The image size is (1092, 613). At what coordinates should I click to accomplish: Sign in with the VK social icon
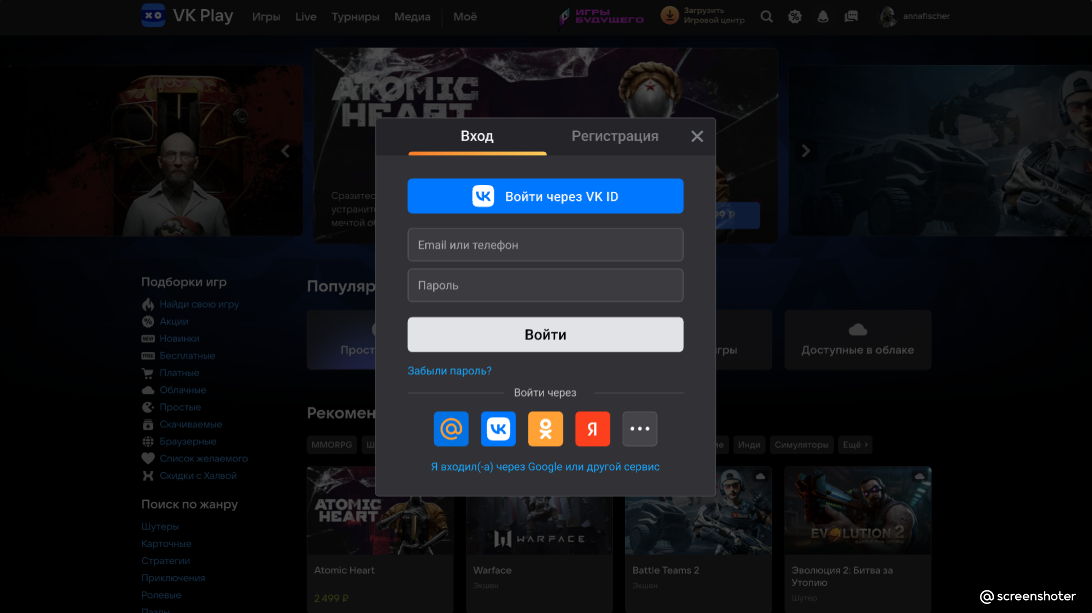(499, 428)
